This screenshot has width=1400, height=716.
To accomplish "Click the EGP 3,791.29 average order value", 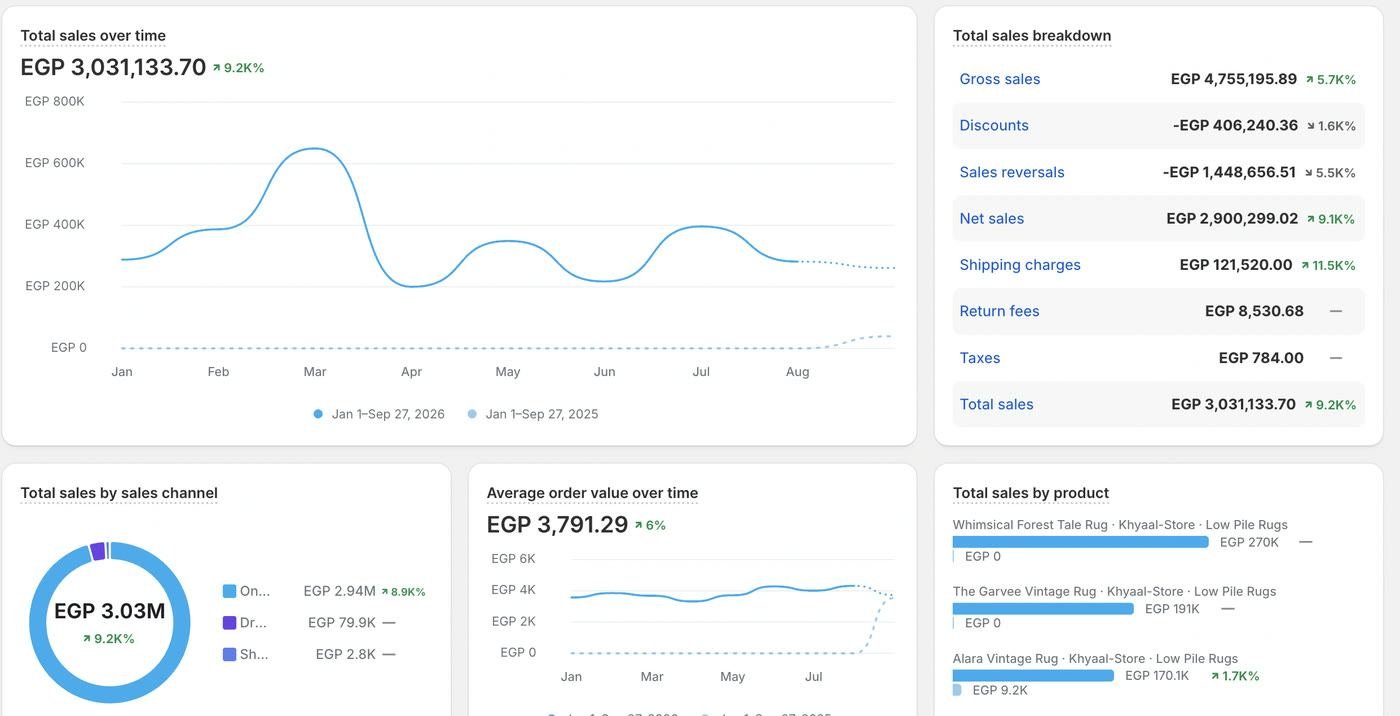I will (557, 524).
